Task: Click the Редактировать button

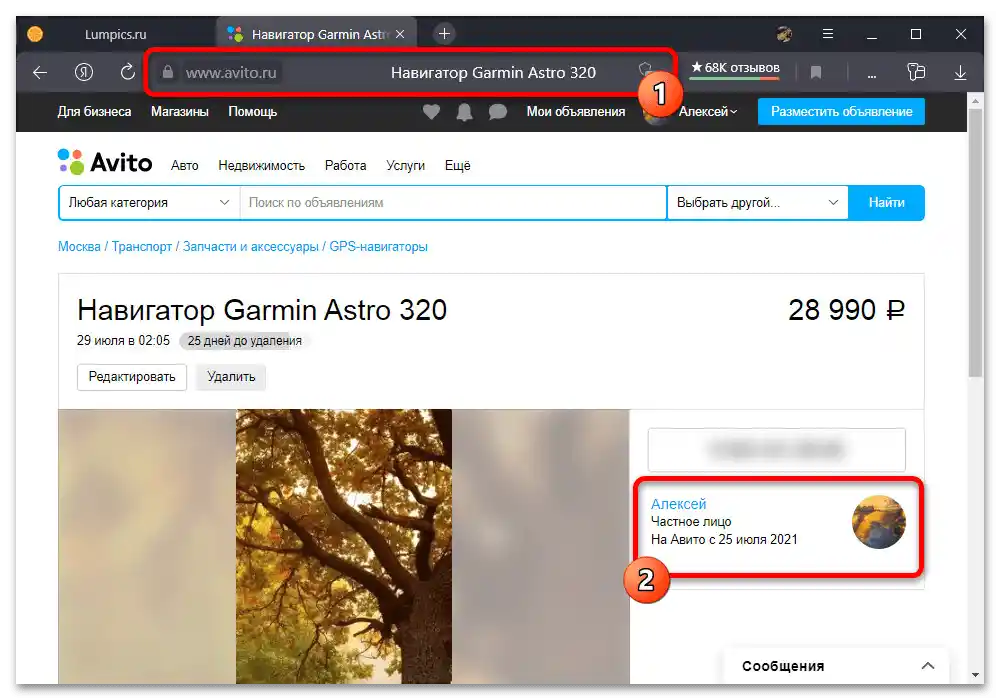Action: [x=132, y=377]
